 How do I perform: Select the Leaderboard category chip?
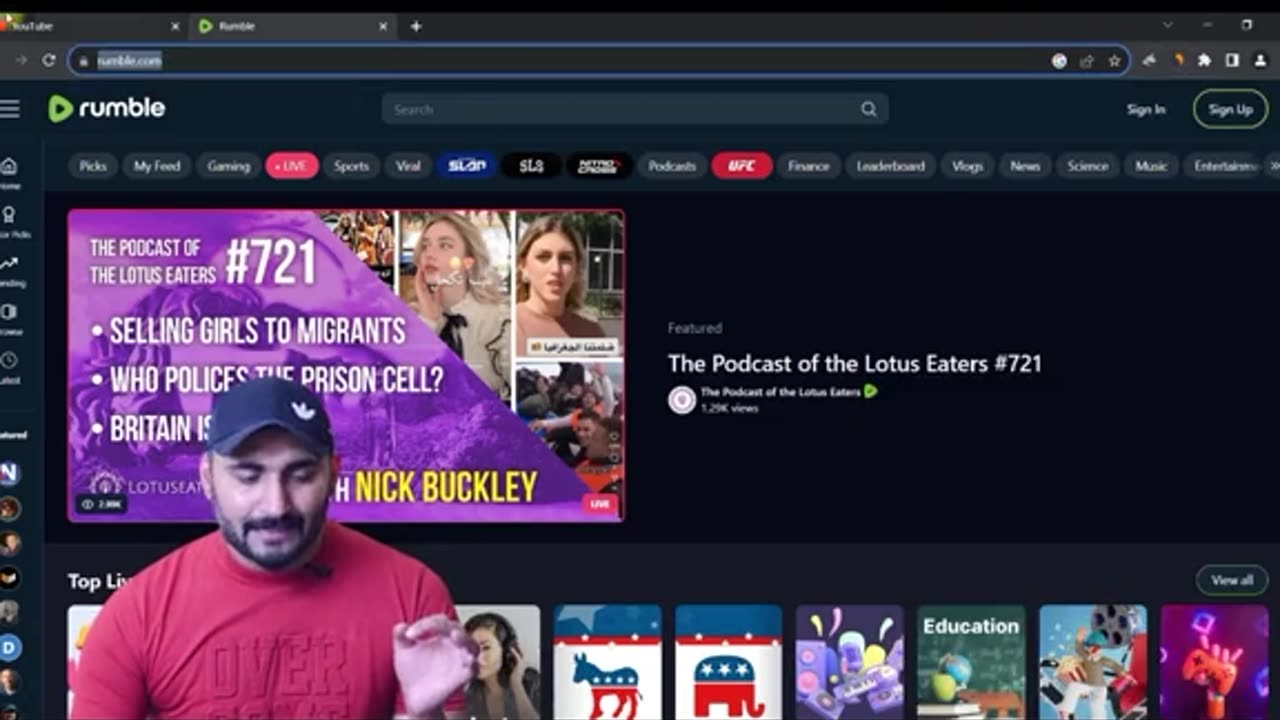[890, 166]
